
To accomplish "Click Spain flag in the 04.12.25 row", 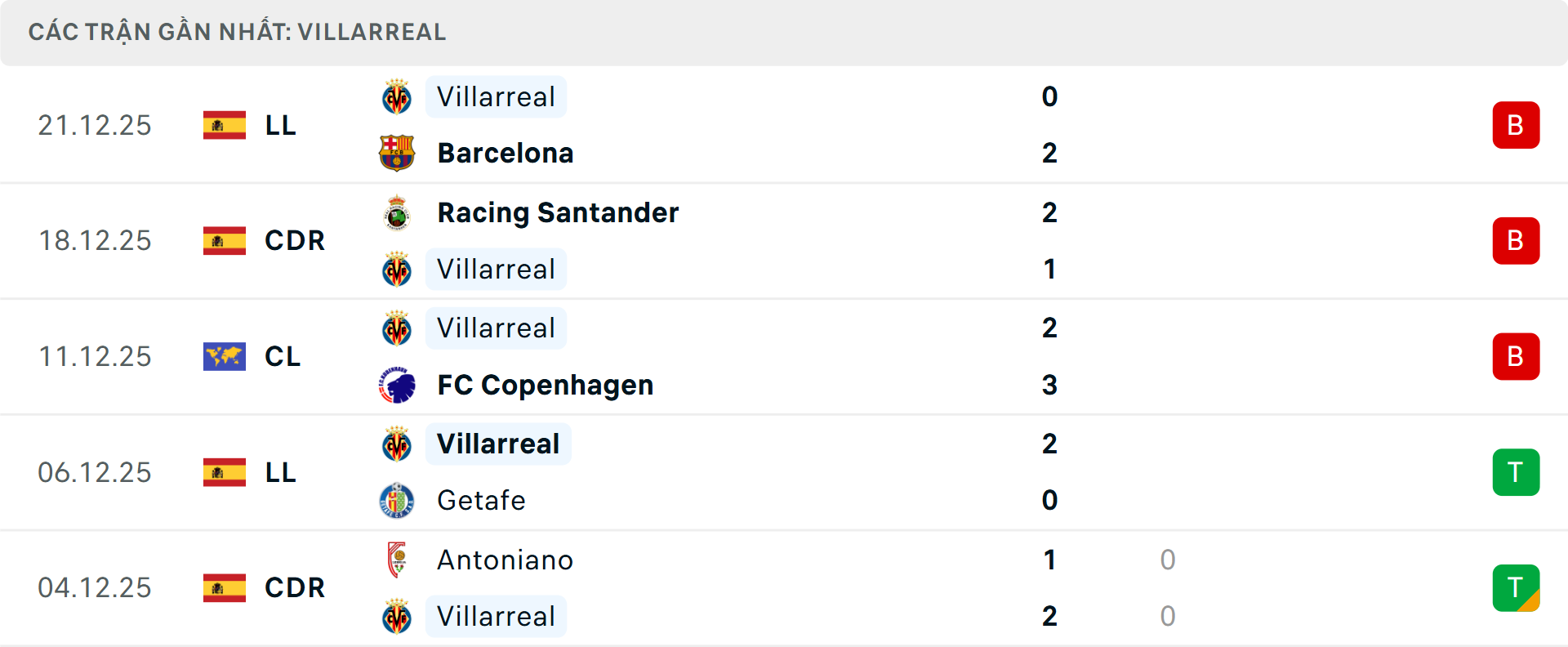I will click(x=225, y=587).
